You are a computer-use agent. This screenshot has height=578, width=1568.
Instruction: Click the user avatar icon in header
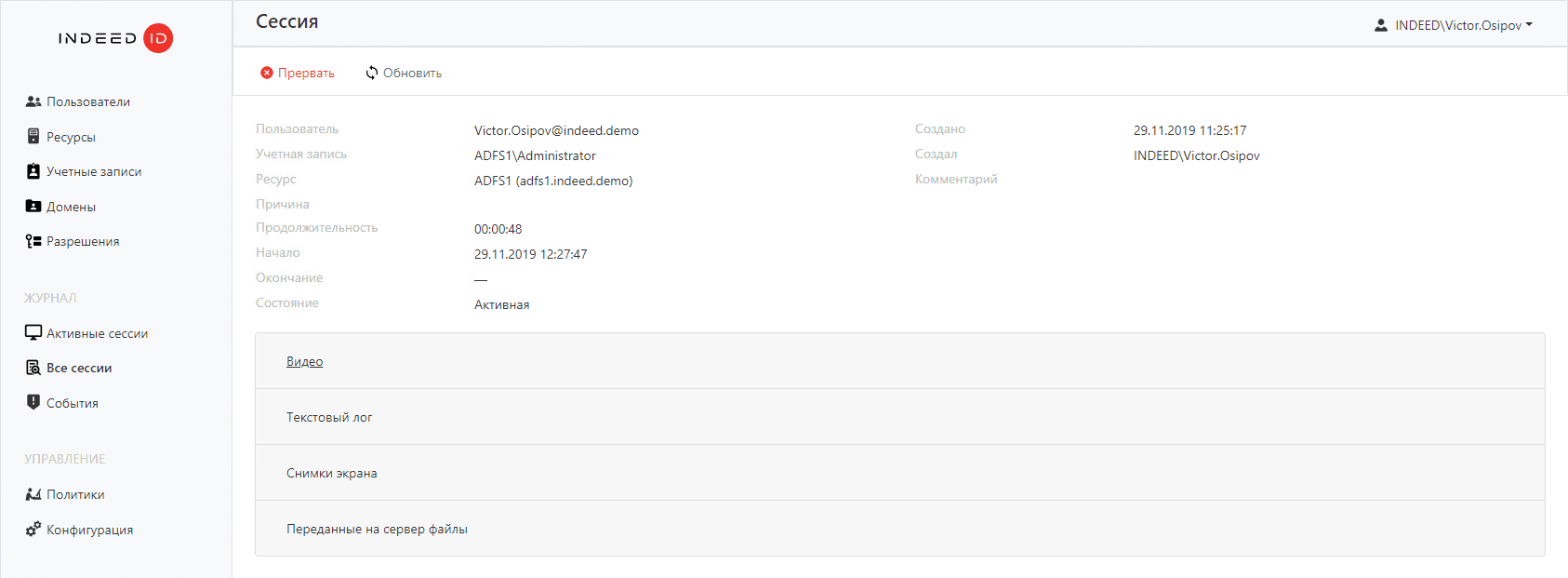point(1381,25)
